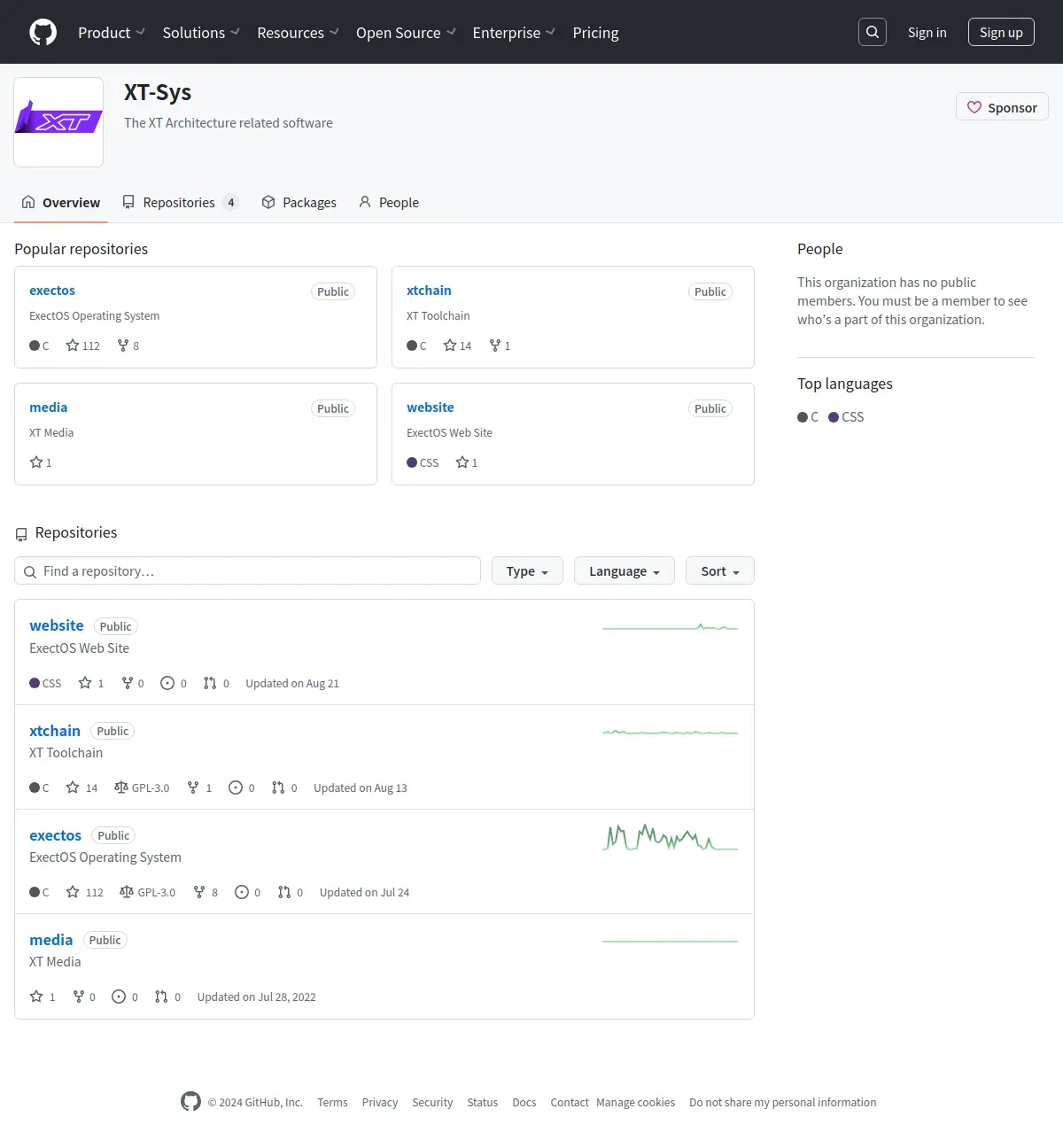The image size is (1063, 1148).
Task: Open the People tab
Action: pyautogui.click(x=389, y=203)
